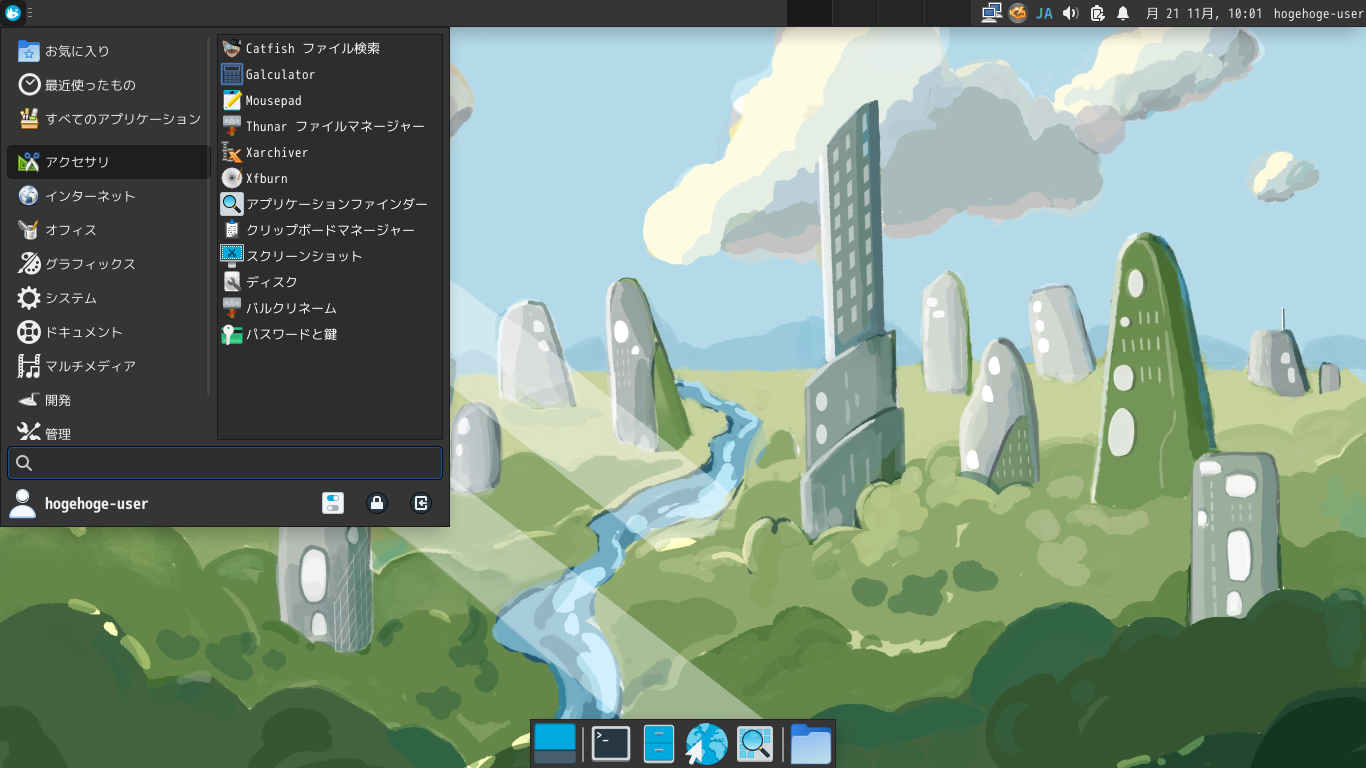Open システム category

click(107, 298)
